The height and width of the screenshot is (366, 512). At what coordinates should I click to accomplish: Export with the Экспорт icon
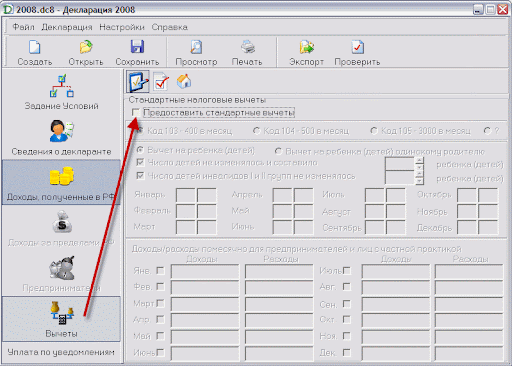pos(307,47)
